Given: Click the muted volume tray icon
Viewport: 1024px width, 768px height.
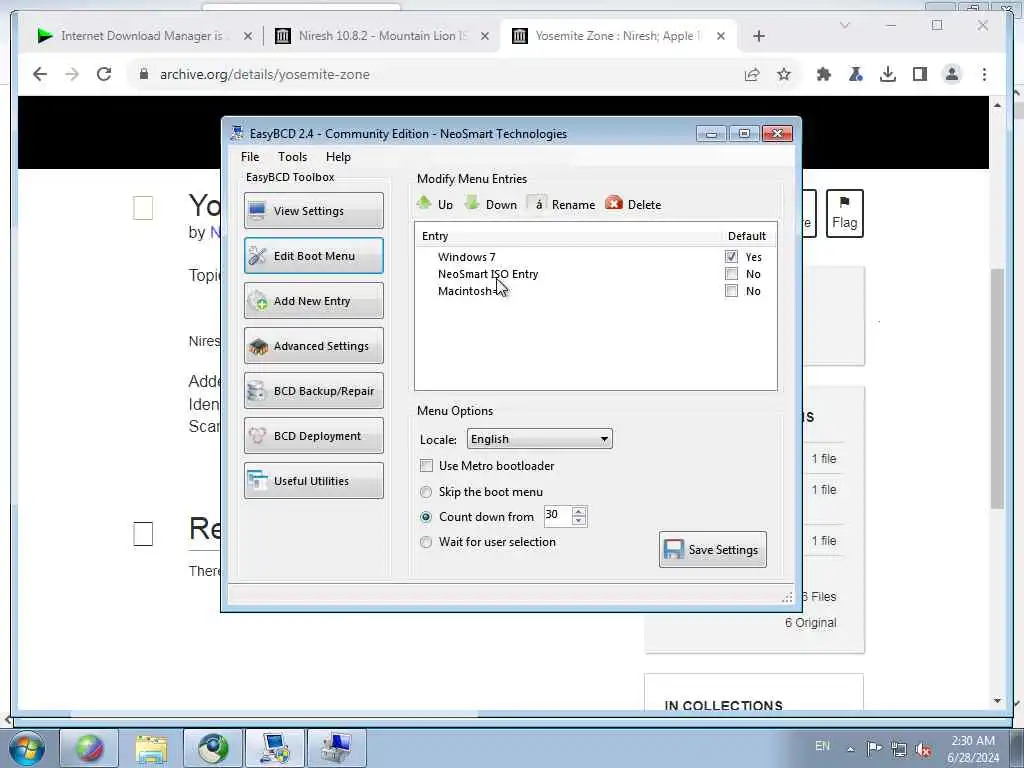Looking at the screenshot, I should click(x=923, y=749).
